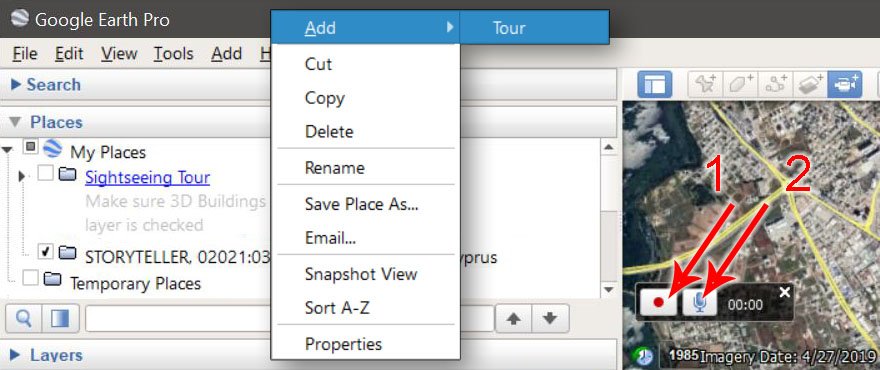Check the Temporary Places checkbox

coord(30,278)
